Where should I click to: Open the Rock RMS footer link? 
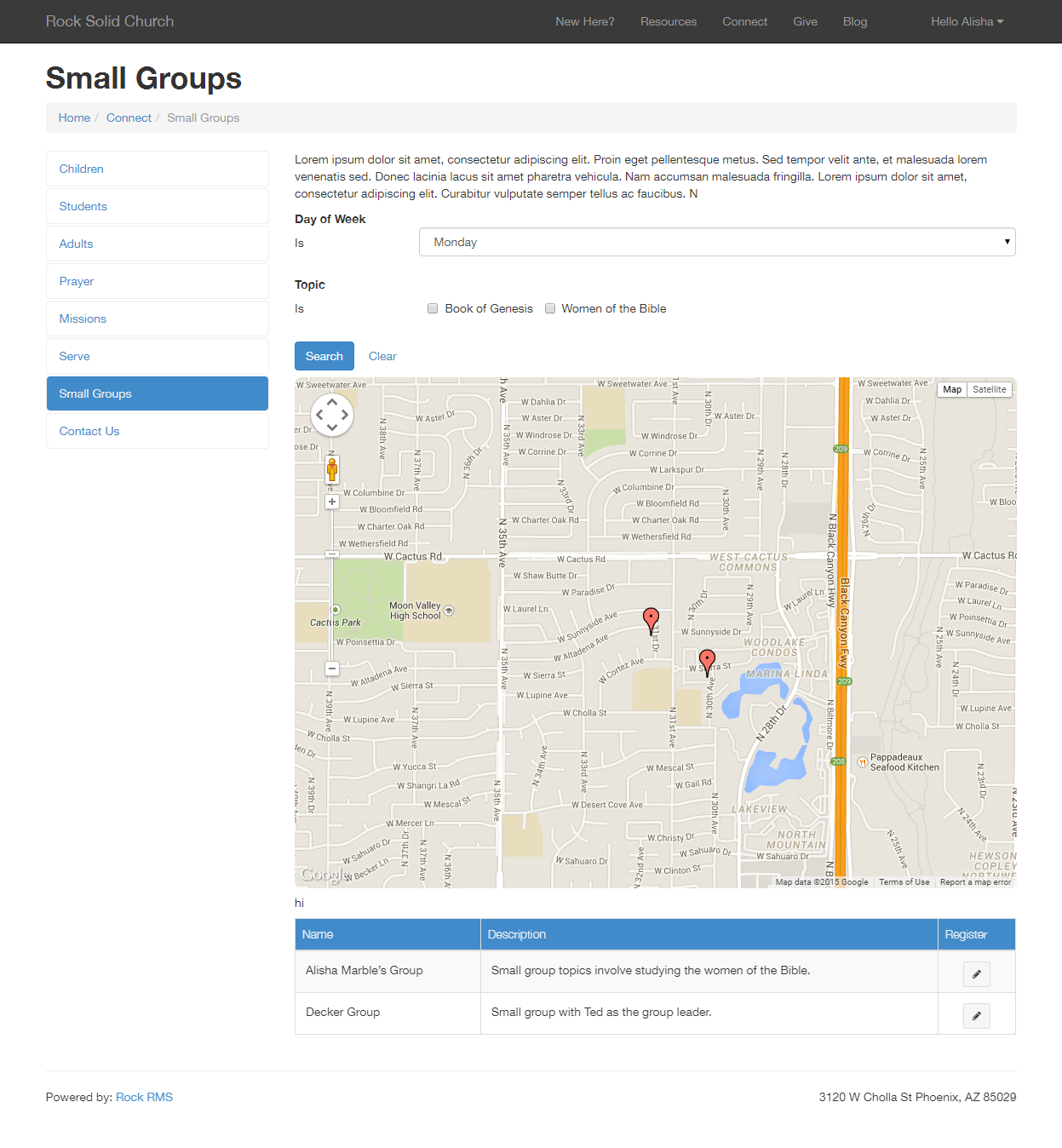point(144,1097)
